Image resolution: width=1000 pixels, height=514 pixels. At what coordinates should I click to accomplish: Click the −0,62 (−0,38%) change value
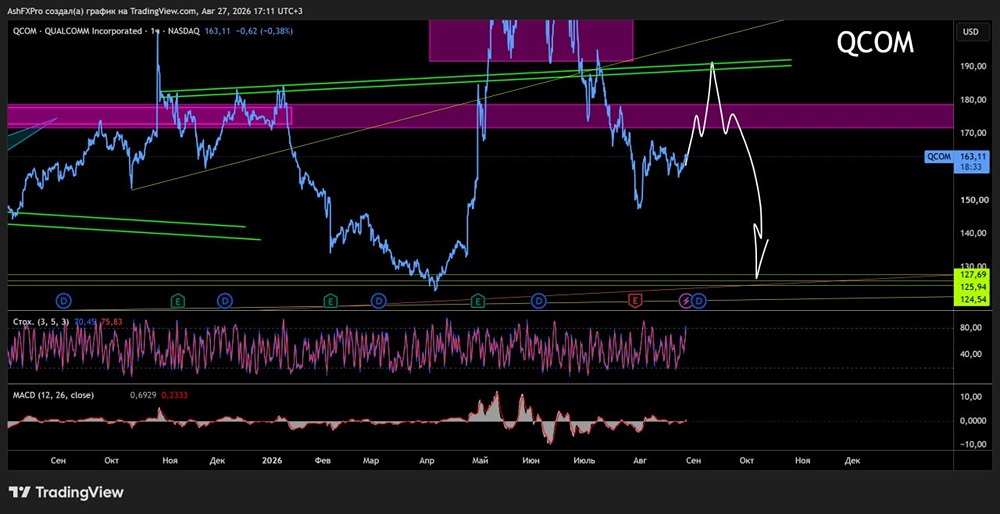(x=263, y=30)
